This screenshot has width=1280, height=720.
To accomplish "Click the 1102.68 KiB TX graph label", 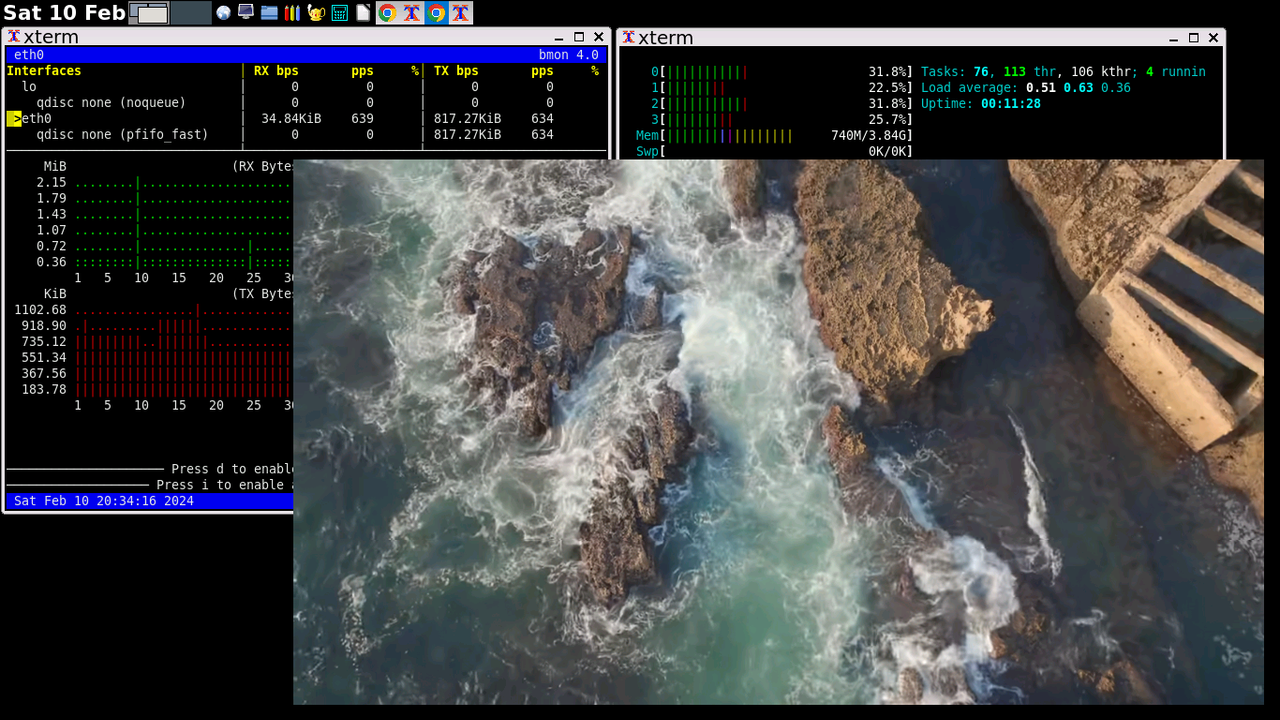I will click(x=40, y=310).
